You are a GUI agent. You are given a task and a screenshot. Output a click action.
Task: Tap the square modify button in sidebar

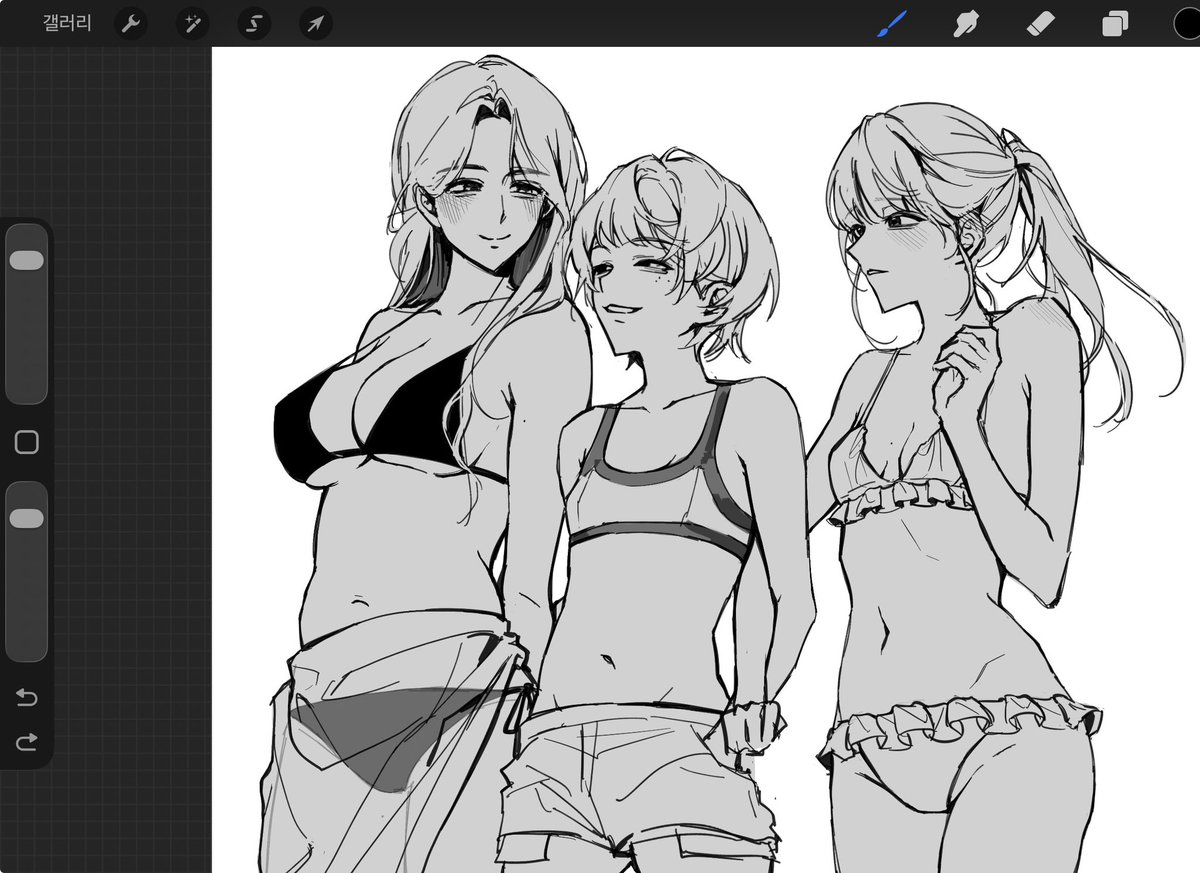tap(27, 442)
